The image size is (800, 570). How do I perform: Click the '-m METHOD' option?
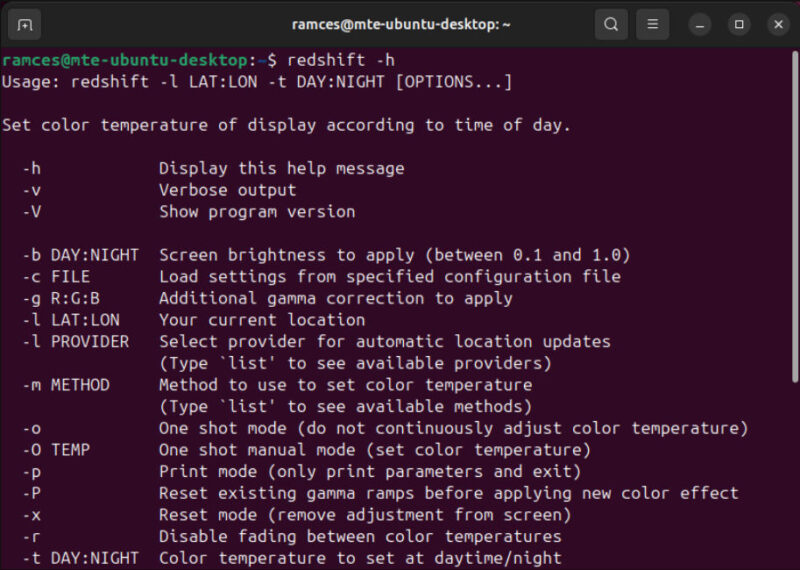point(66,385)
